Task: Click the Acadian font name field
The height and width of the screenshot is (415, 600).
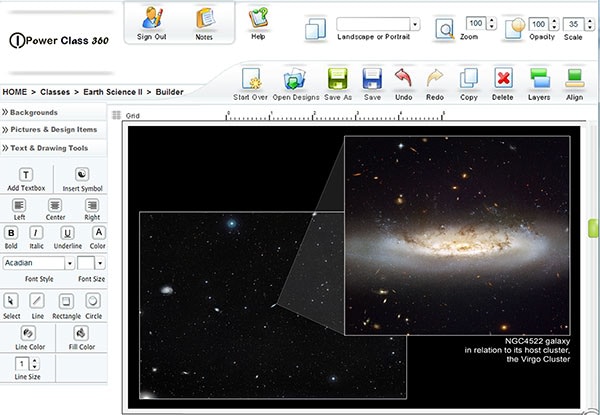Action: (34, 263)
